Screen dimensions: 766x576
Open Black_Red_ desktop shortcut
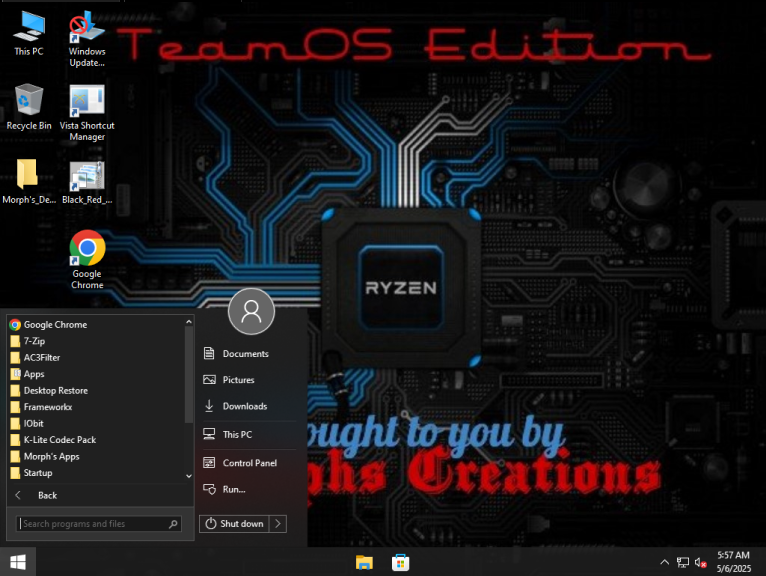pos(87,182)
